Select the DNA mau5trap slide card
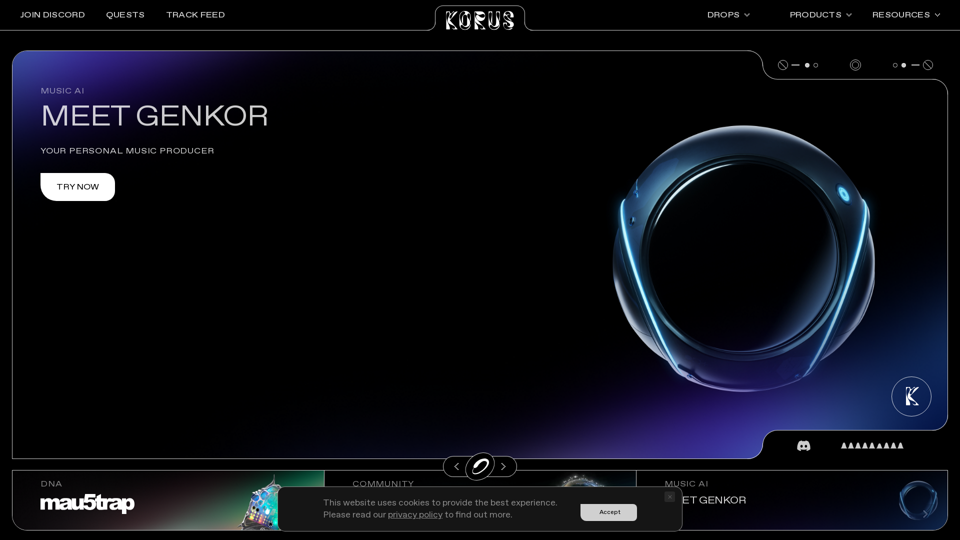This screenshot has height=540, width=960. (168, 500)
